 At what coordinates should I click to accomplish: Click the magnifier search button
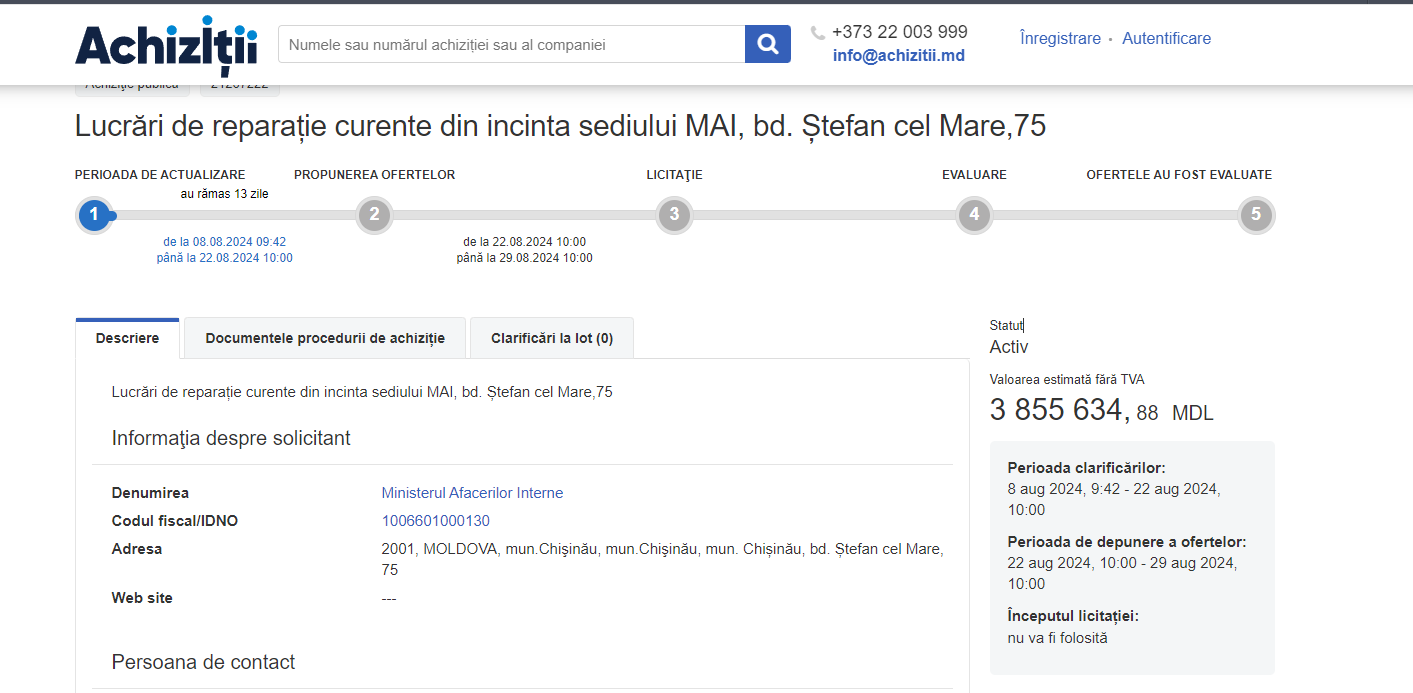[x=767, y=44]
